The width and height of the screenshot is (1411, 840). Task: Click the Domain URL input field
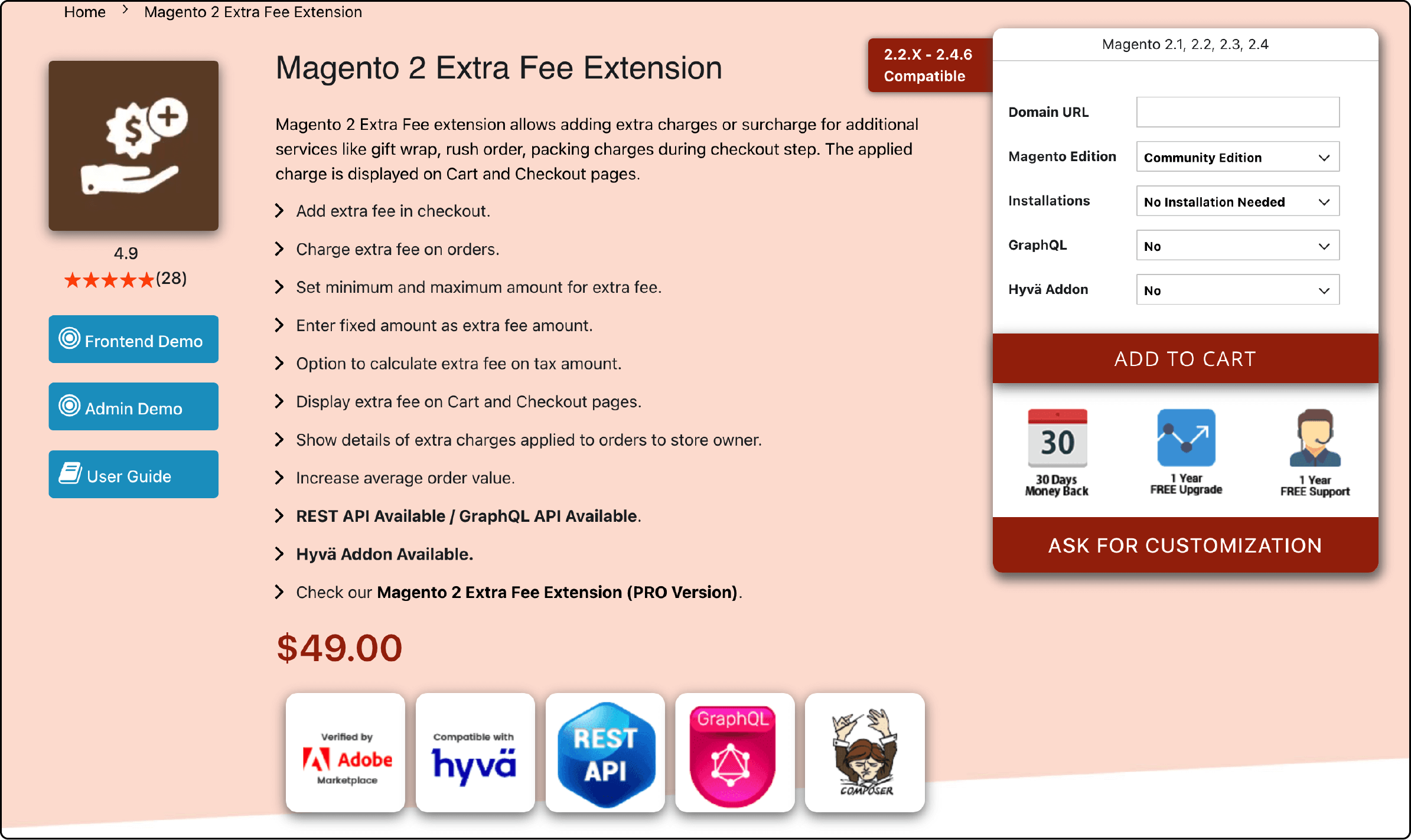pos(1238,112)
